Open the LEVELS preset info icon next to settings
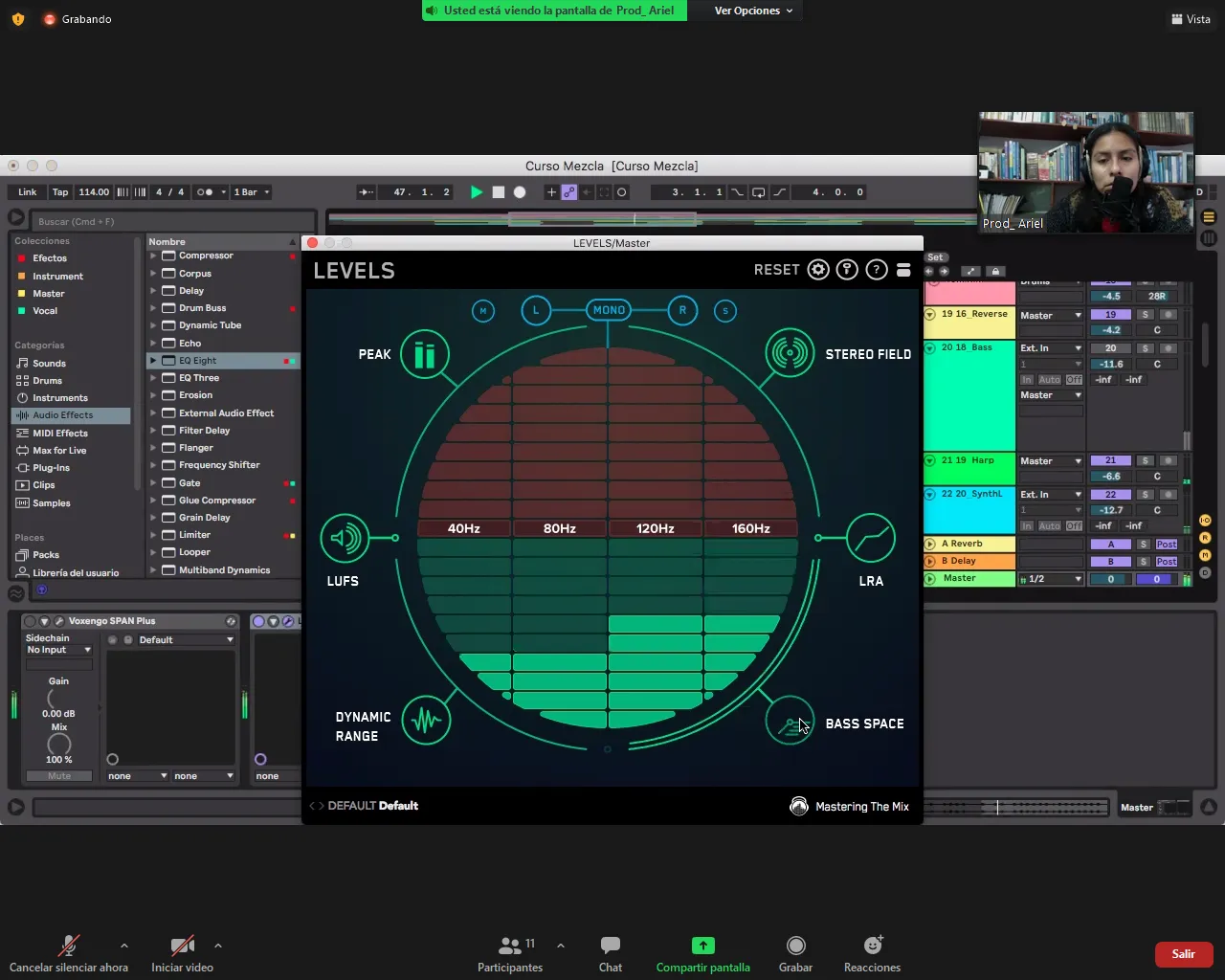The image size is (1225, 980). pyautogui.click(x=847, y=270)
